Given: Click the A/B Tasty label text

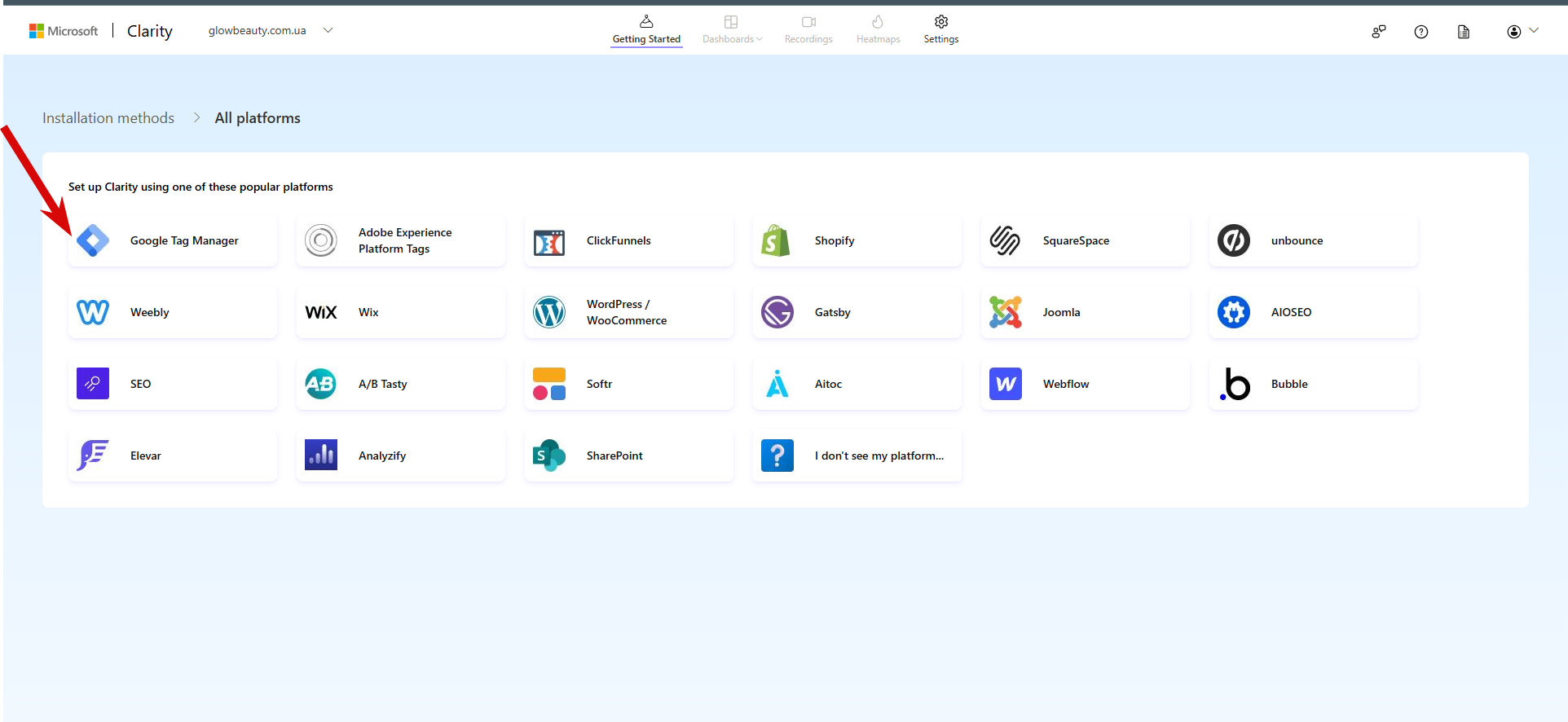Looking at the screenshot, I should [383, 384].
